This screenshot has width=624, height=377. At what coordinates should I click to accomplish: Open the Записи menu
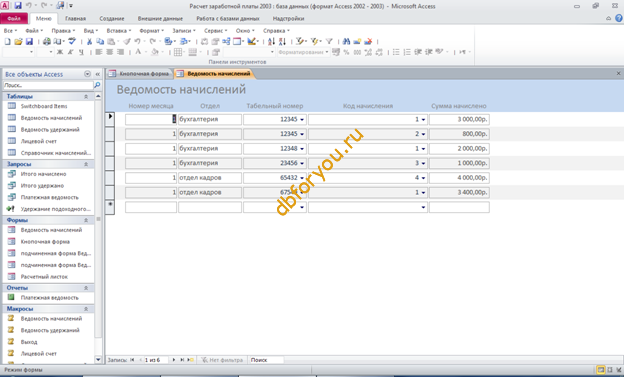click(x=183, y=31)
